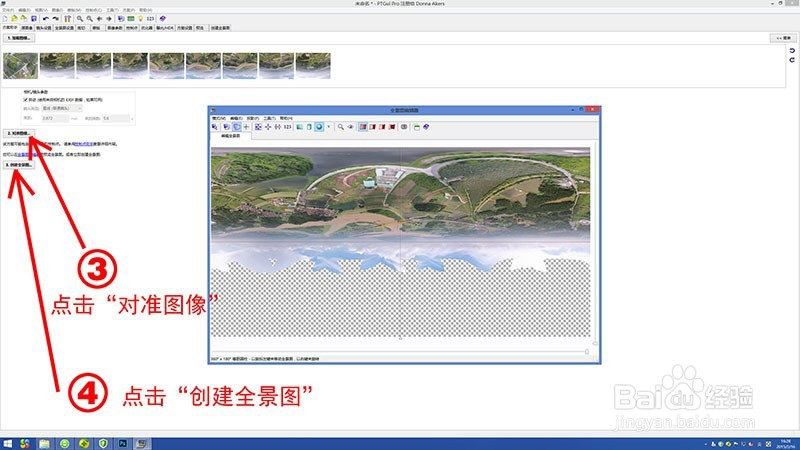Click horizontal slider handle at editor window bottom
This screenshot has width=800, height=450.
587,351
